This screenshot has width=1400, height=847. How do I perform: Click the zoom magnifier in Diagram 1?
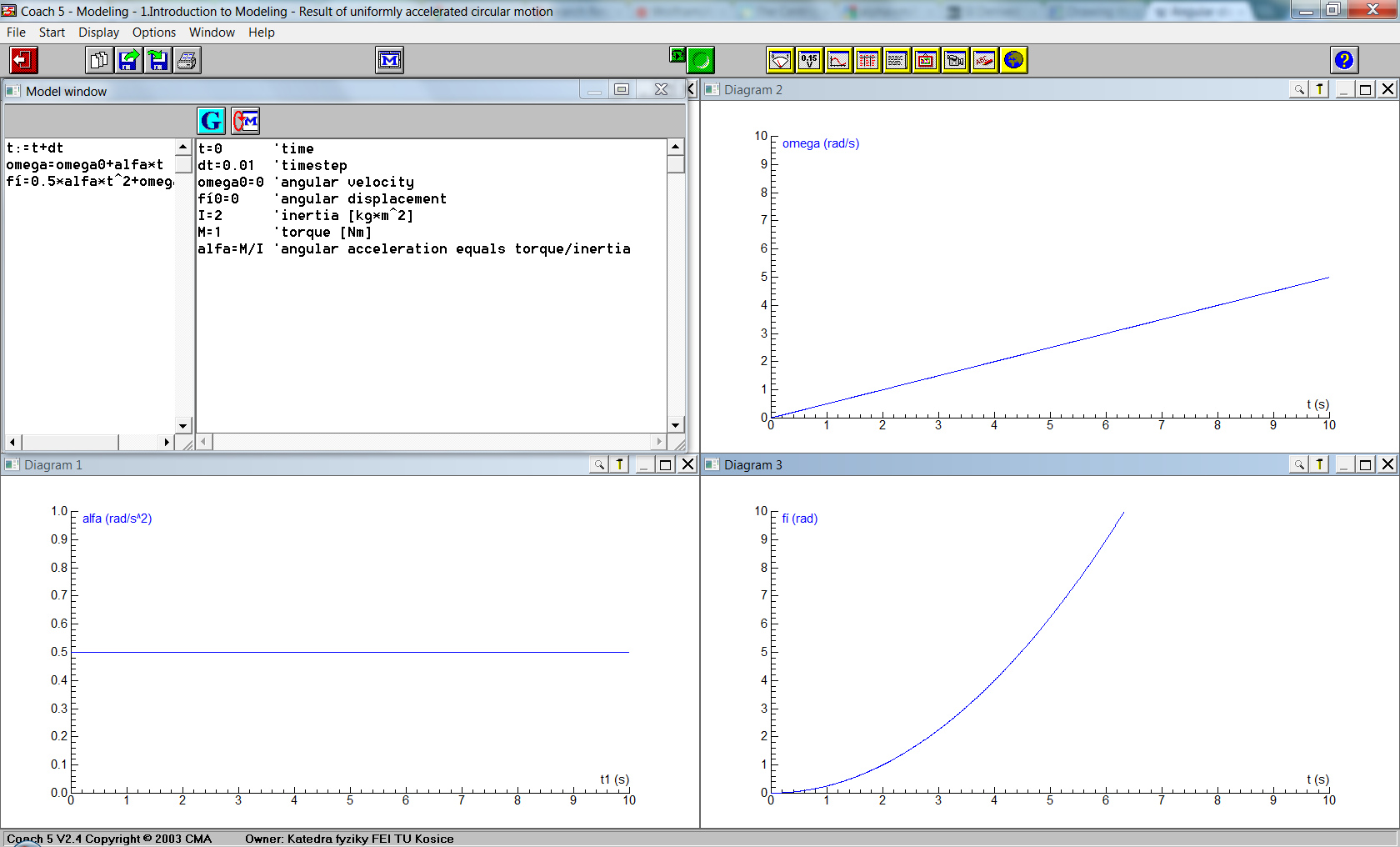point(598,464)
